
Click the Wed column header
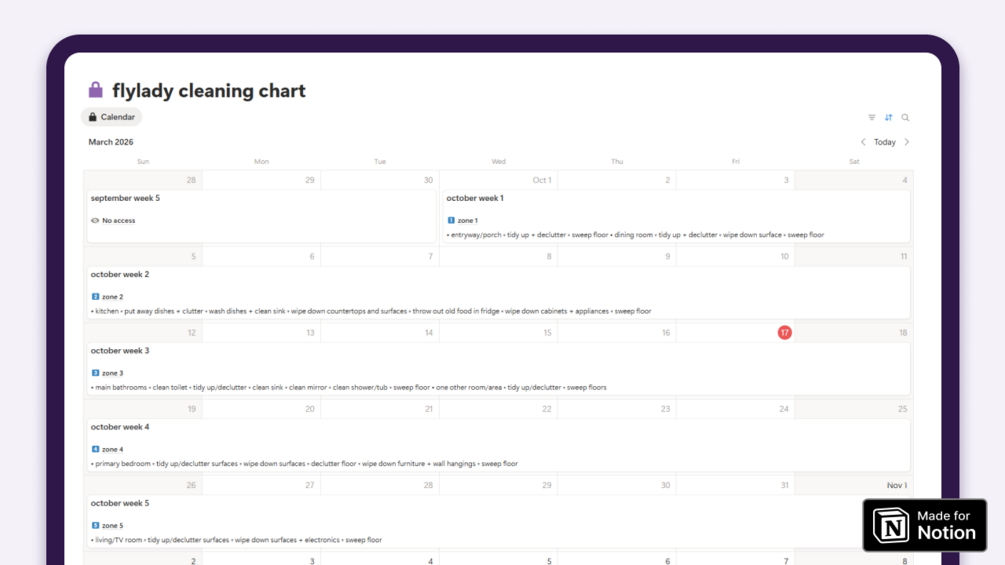point(499,161)
